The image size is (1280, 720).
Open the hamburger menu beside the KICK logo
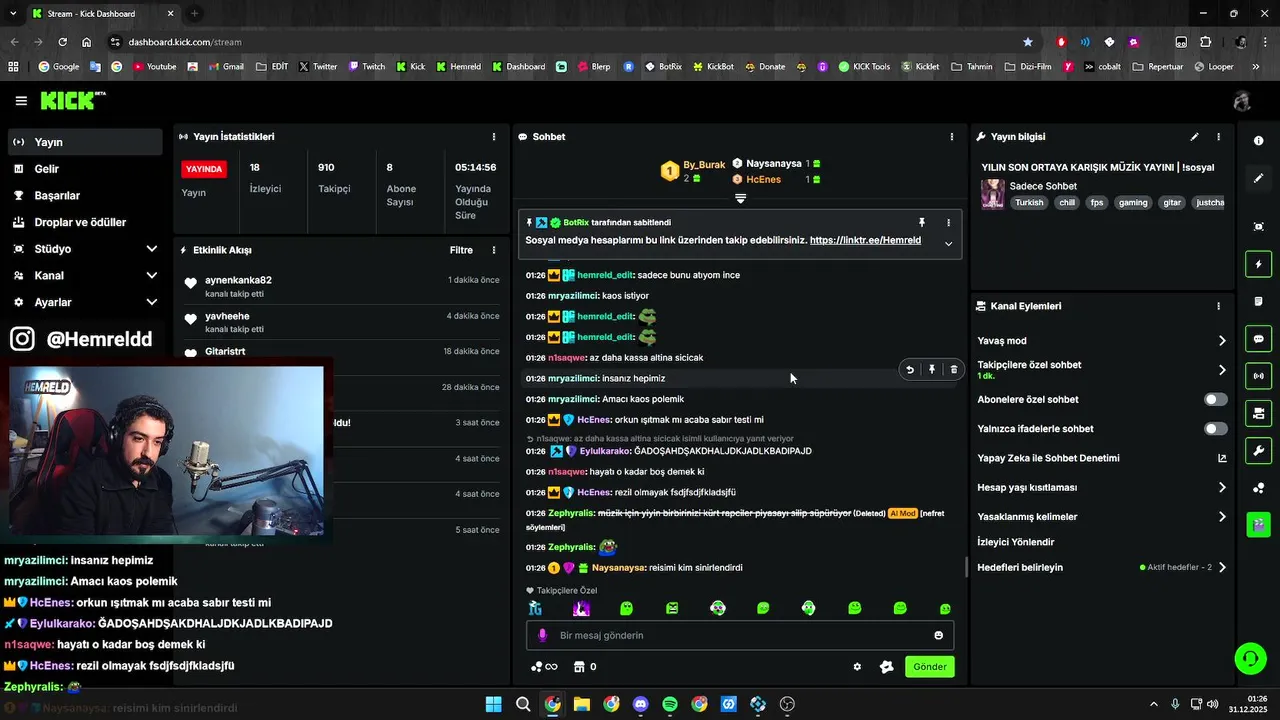click(21, 101)
